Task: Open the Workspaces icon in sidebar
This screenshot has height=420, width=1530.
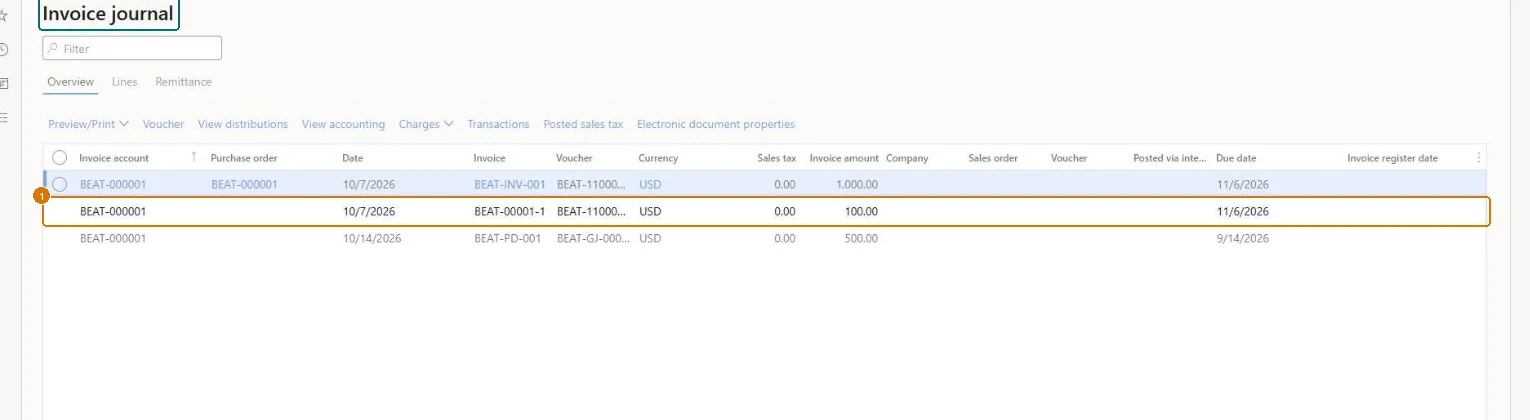Action: coord(4,83)
